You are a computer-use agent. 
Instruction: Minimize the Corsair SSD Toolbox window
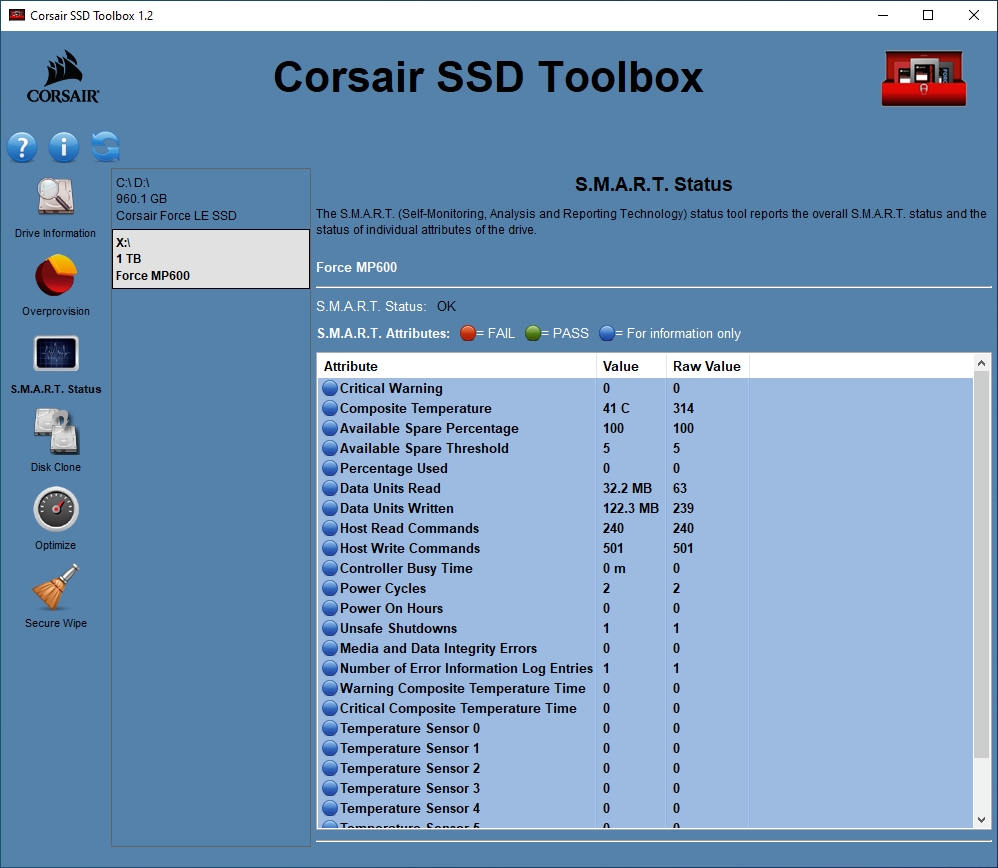tap(883, 15)
